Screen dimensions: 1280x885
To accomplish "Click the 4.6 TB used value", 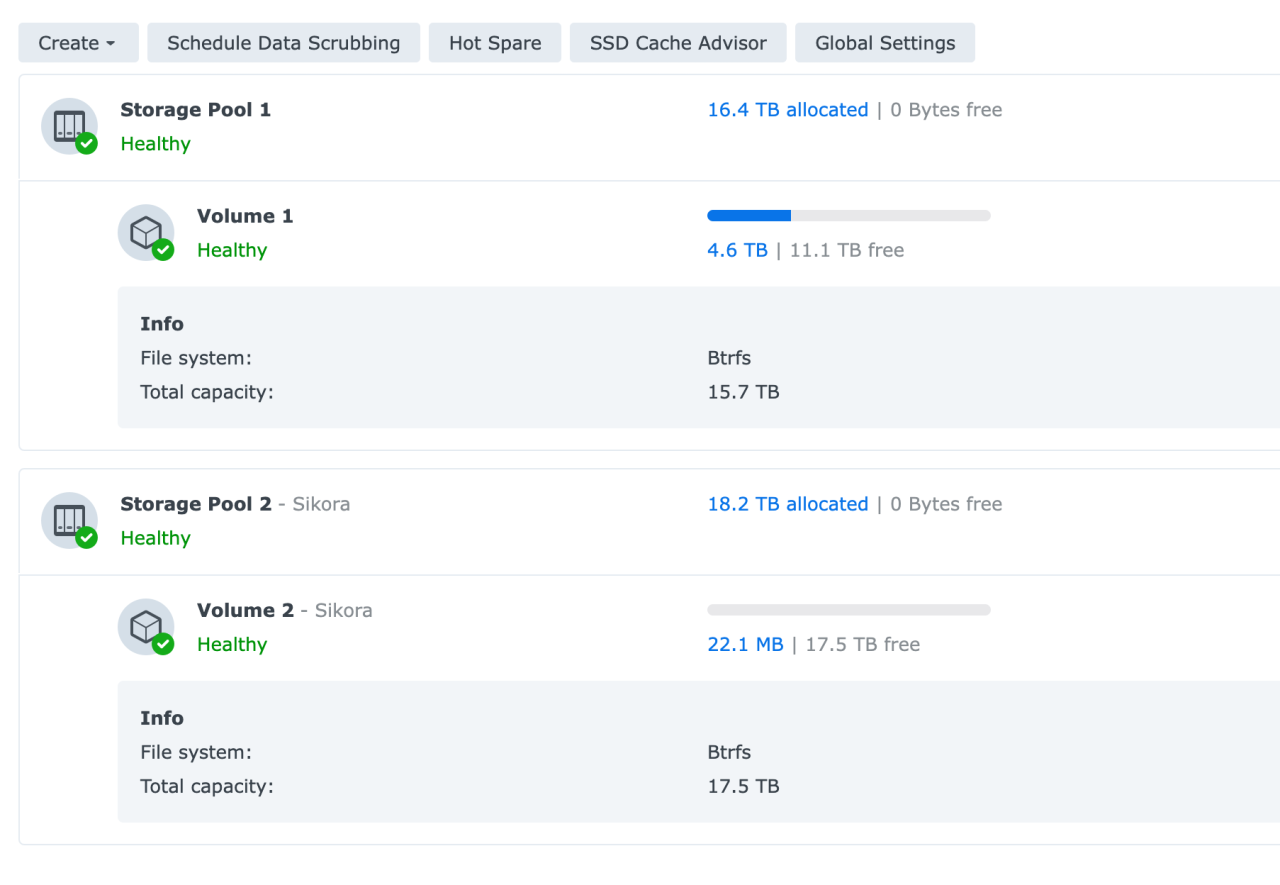I will coord(737,250).
